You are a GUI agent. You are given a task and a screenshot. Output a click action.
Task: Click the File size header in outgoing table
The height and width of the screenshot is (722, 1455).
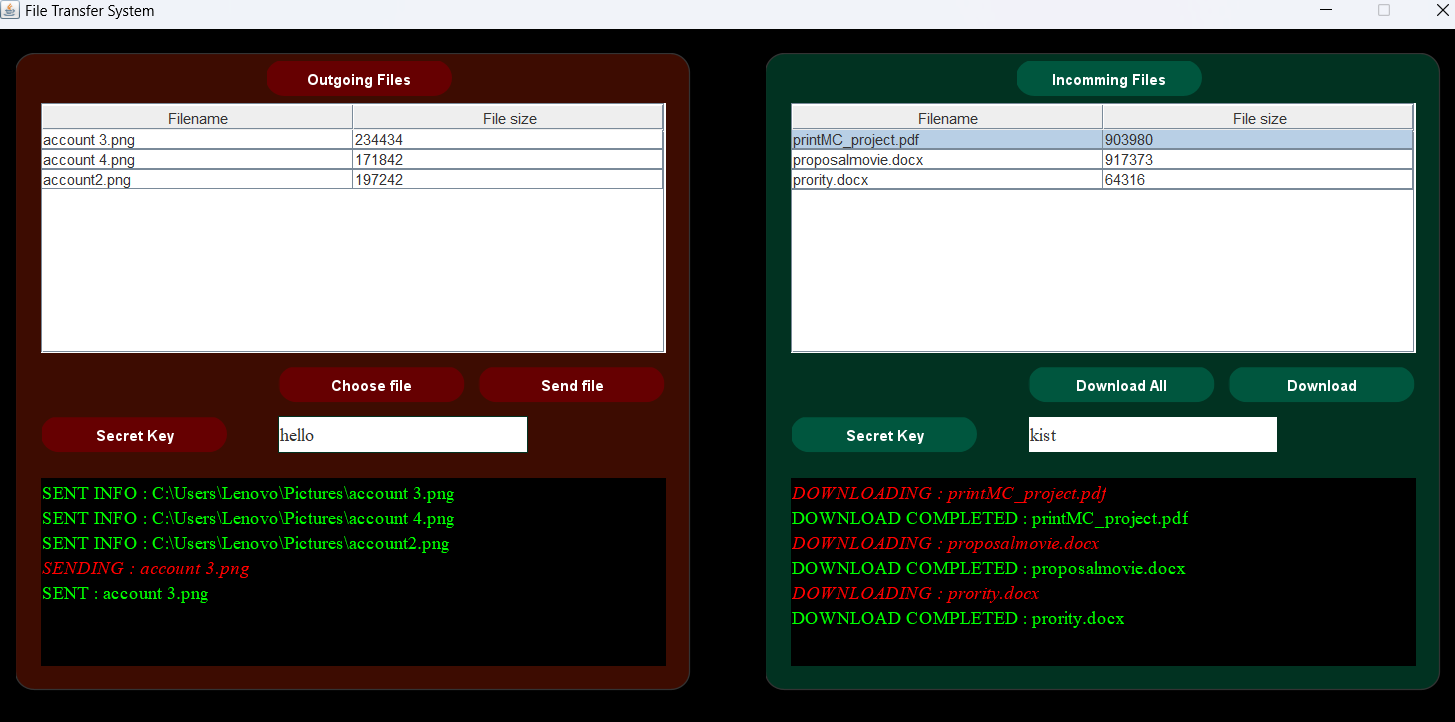509,118
